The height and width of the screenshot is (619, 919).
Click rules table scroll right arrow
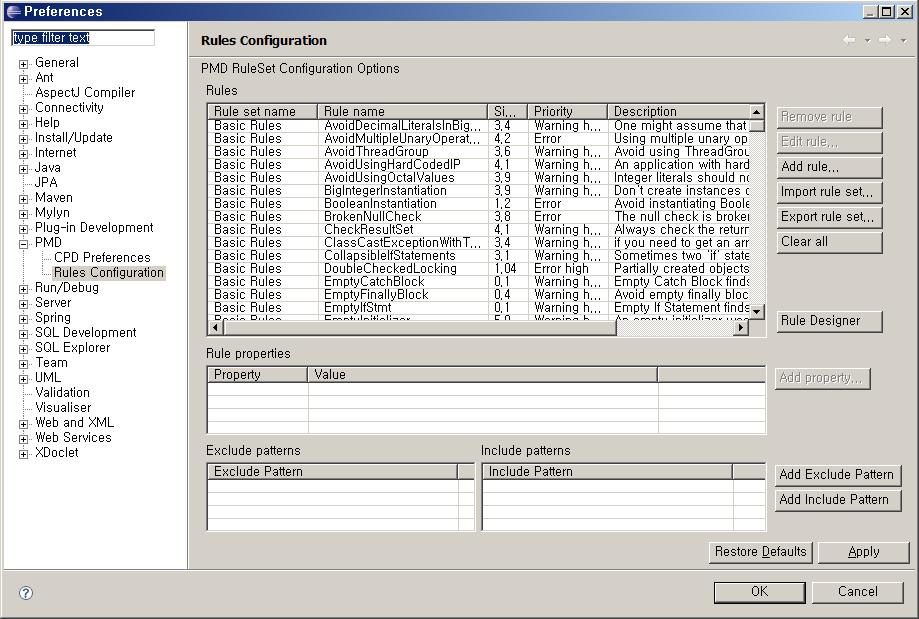741,328
